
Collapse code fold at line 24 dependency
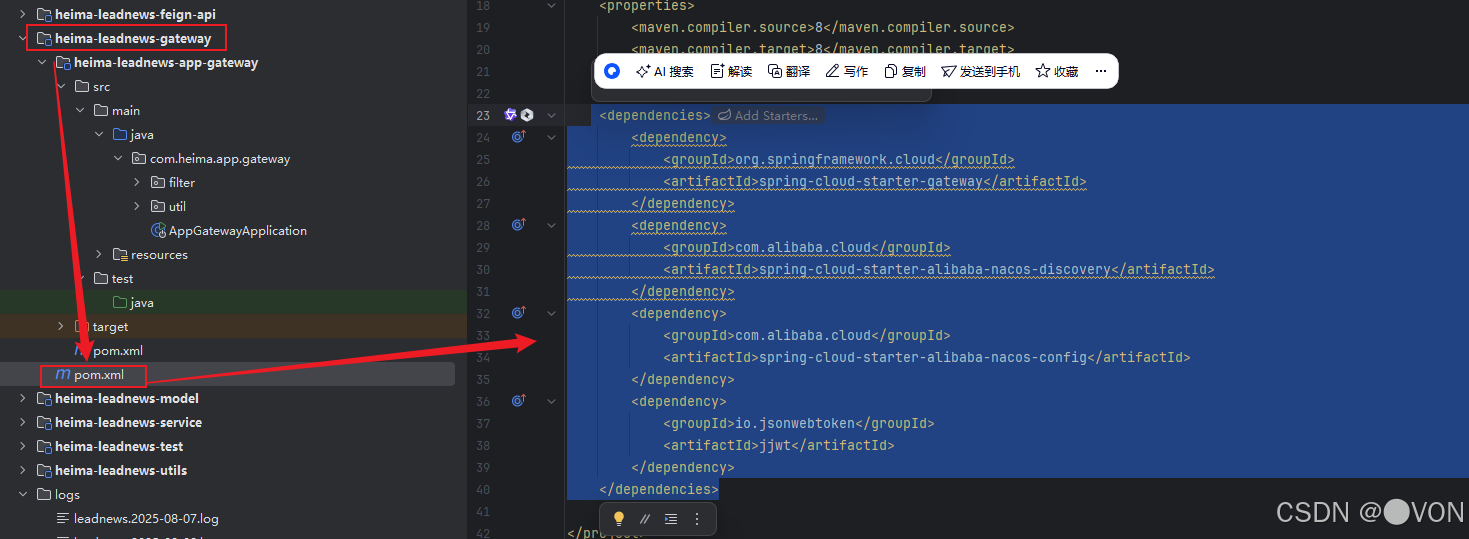551,137
